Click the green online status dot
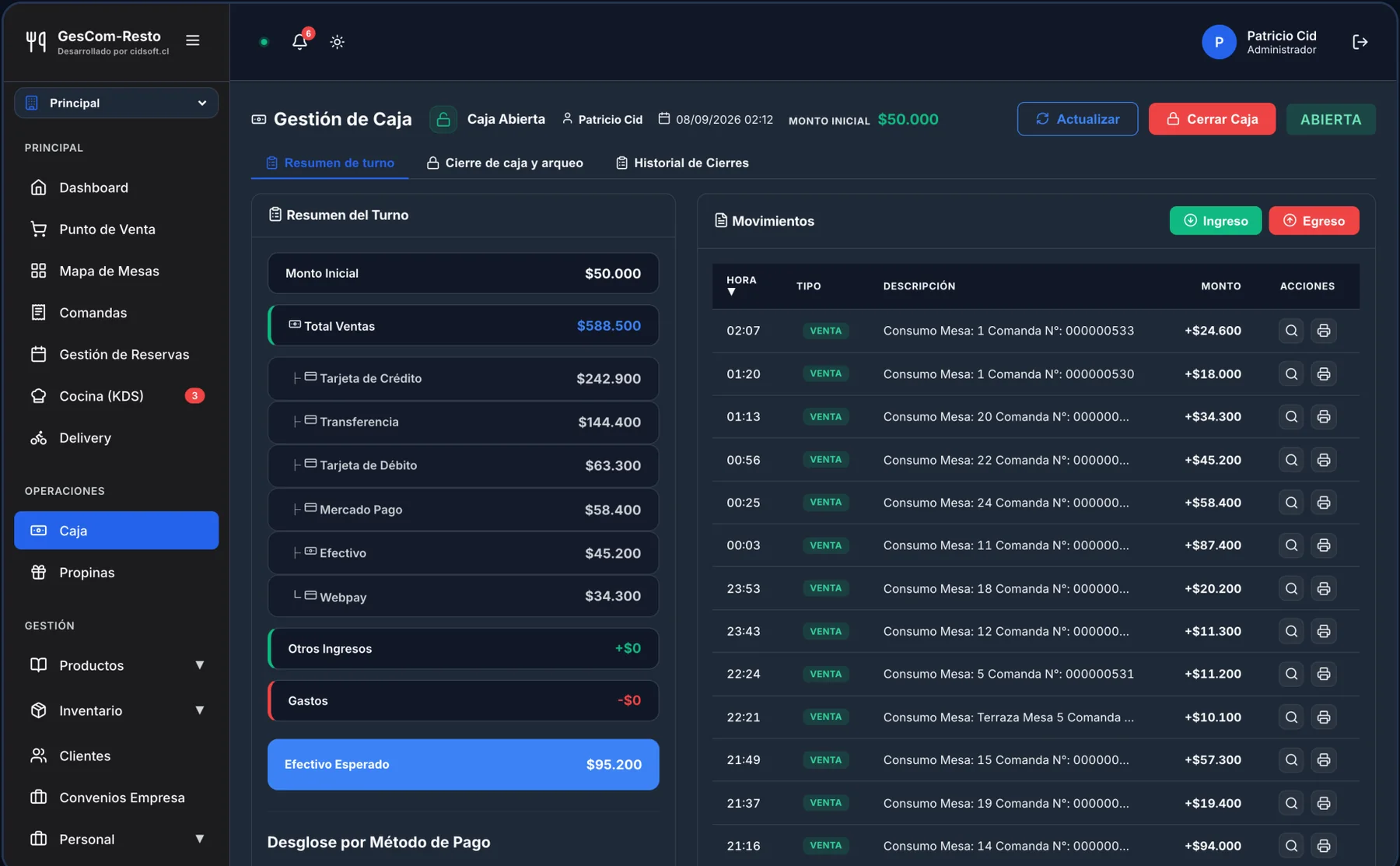 point(264,42)
